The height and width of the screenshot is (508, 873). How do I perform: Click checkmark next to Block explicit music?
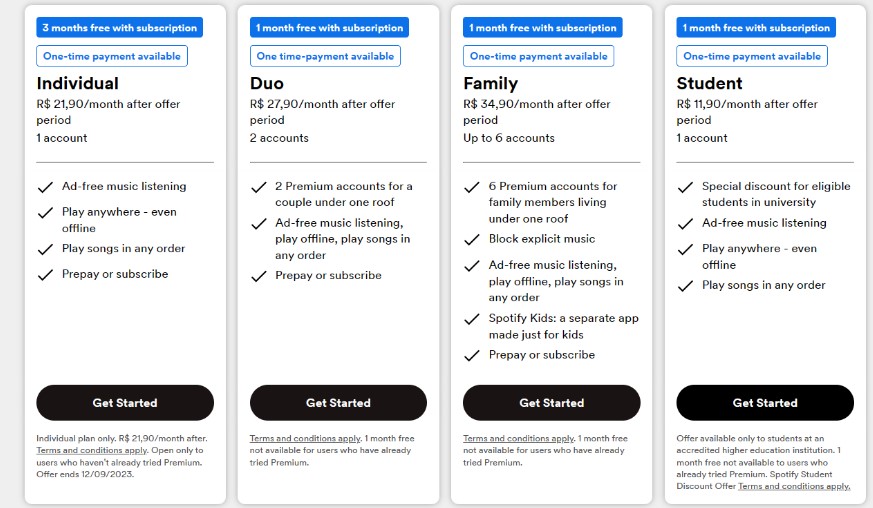pyautogui.click(x=472, y=240)
